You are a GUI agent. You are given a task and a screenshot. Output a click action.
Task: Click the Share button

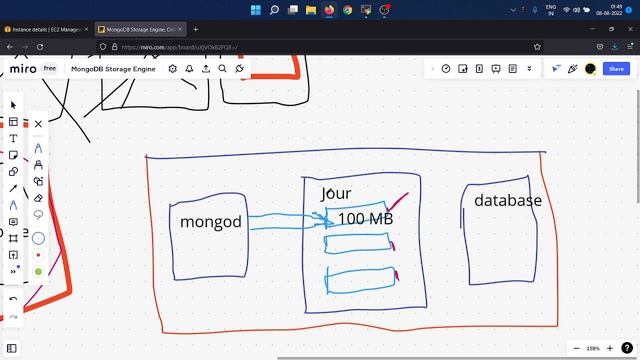(x=616, y=69)
